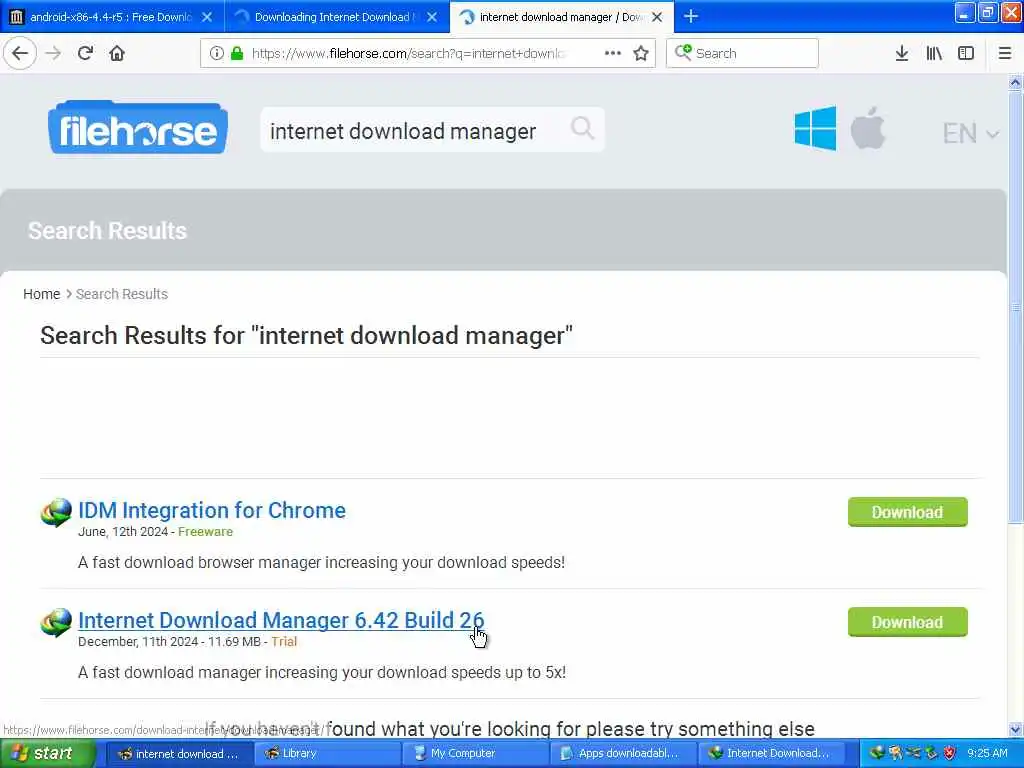Open My Computer from taskbar
This screenshot has height=768, width=1024.
[x=474, y=754]
